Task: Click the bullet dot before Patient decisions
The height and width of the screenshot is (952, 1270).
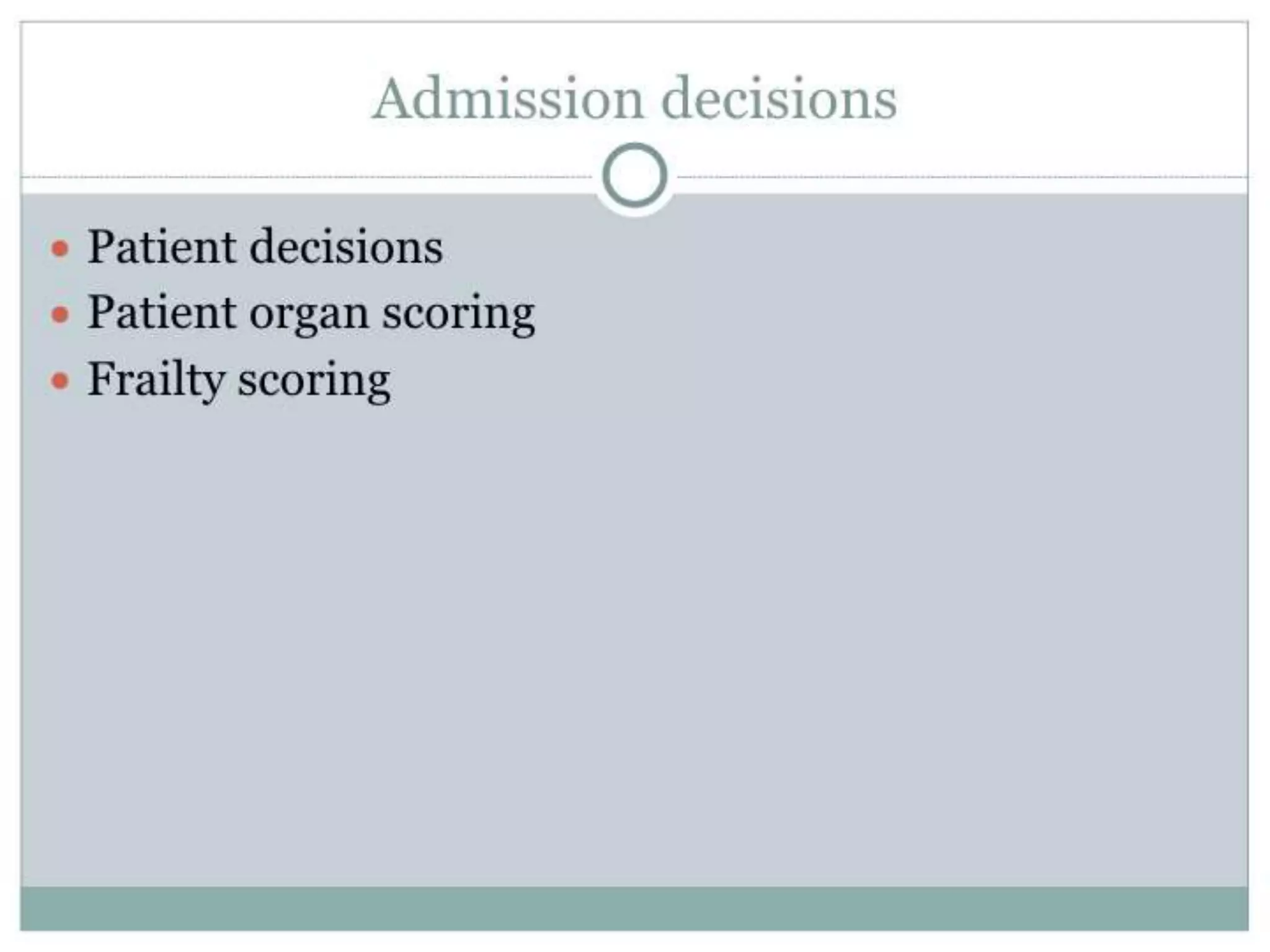Action: (x=60, y=249)
